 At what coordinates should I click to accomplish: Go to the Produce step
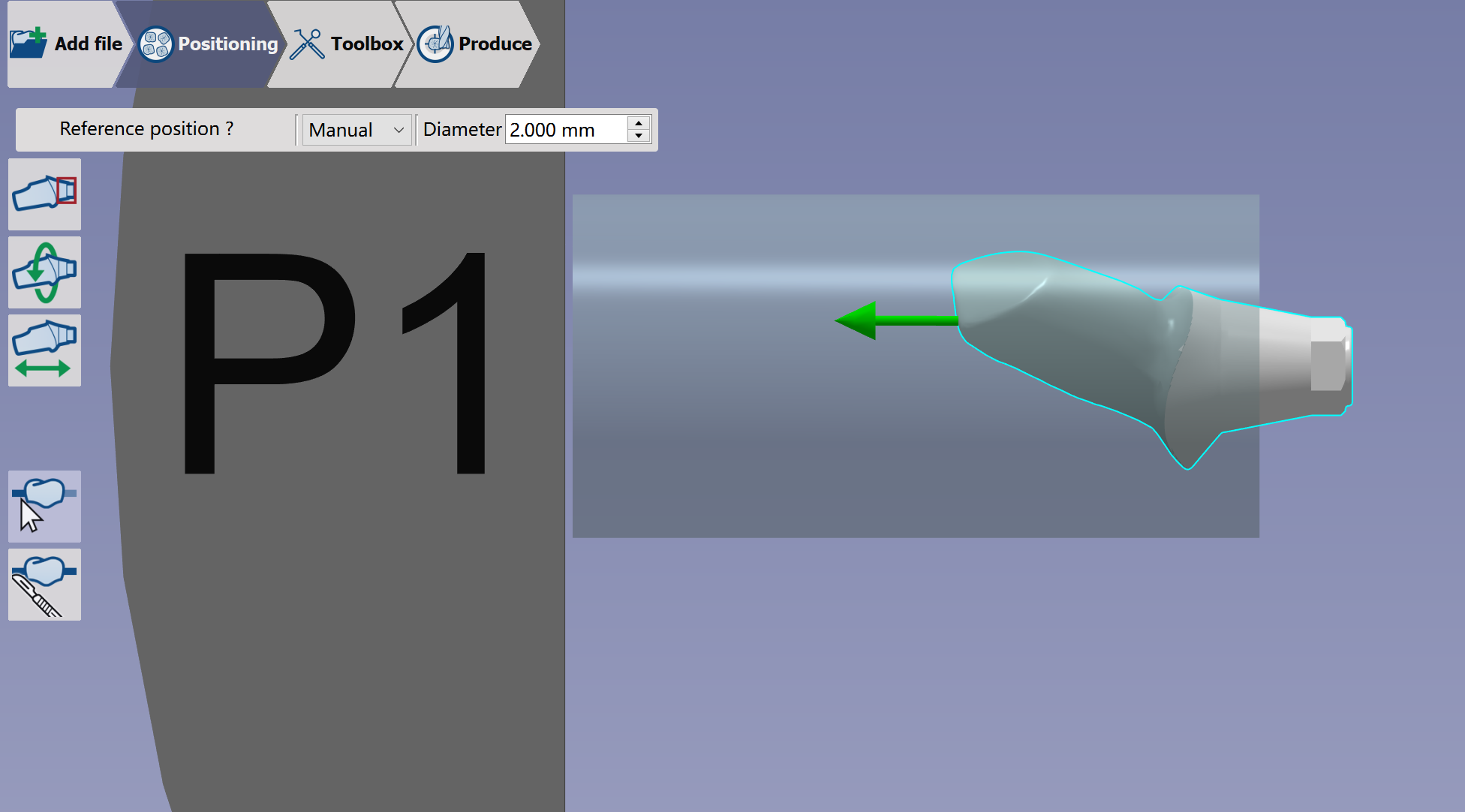(468, 44)
